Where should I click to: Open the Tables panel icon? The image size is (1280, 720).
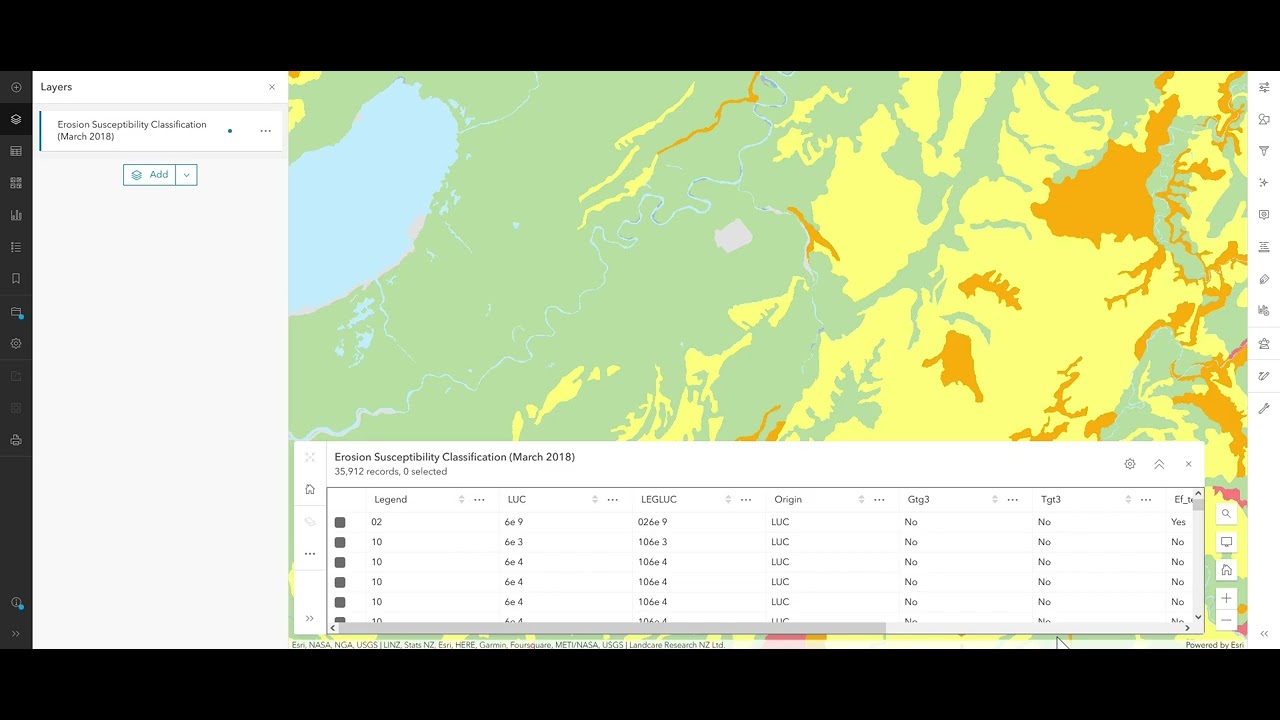[16, 151]
